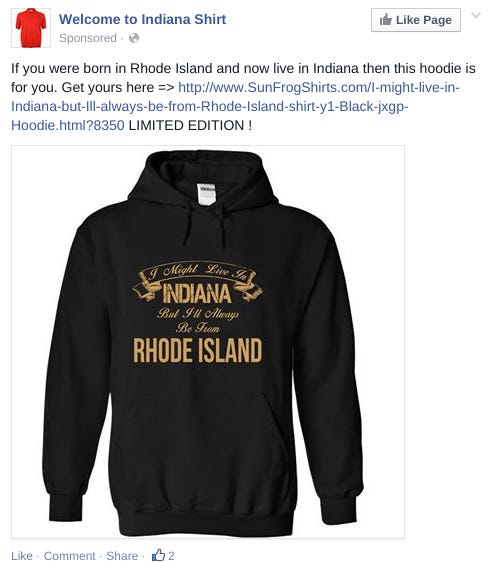Open the SunFrogShirts.com URL link

(319, 87)
